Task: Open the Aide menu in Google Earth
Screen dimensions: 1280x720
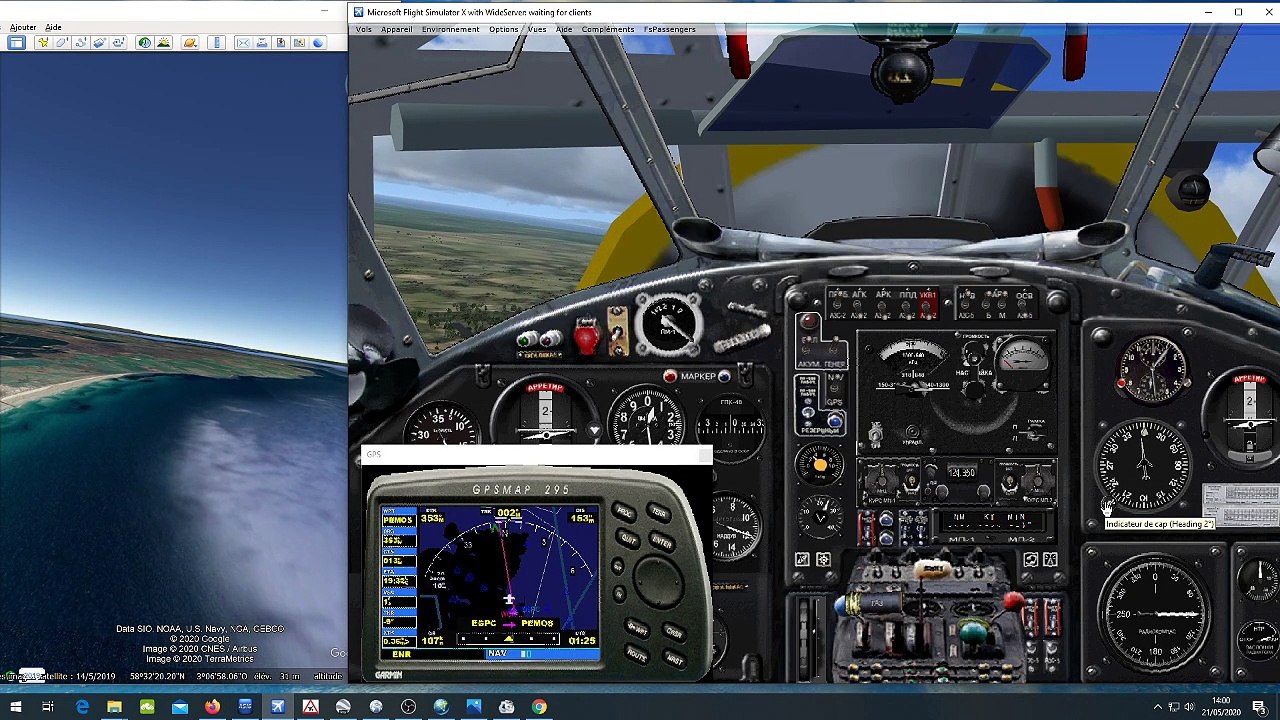Action: coord(53,27)
